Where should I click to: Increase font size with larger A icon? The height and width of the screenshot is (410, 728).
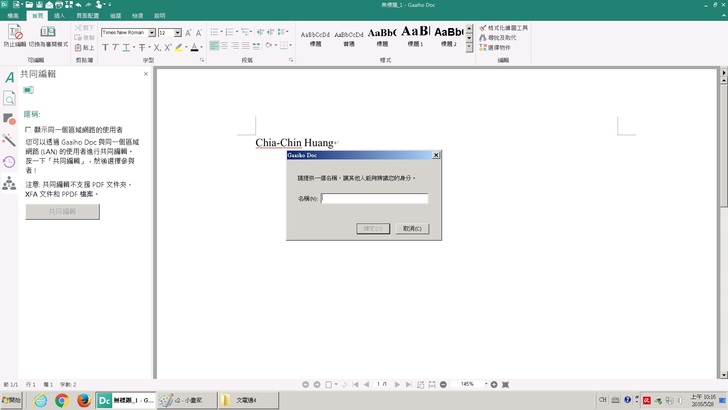point(188,33)
